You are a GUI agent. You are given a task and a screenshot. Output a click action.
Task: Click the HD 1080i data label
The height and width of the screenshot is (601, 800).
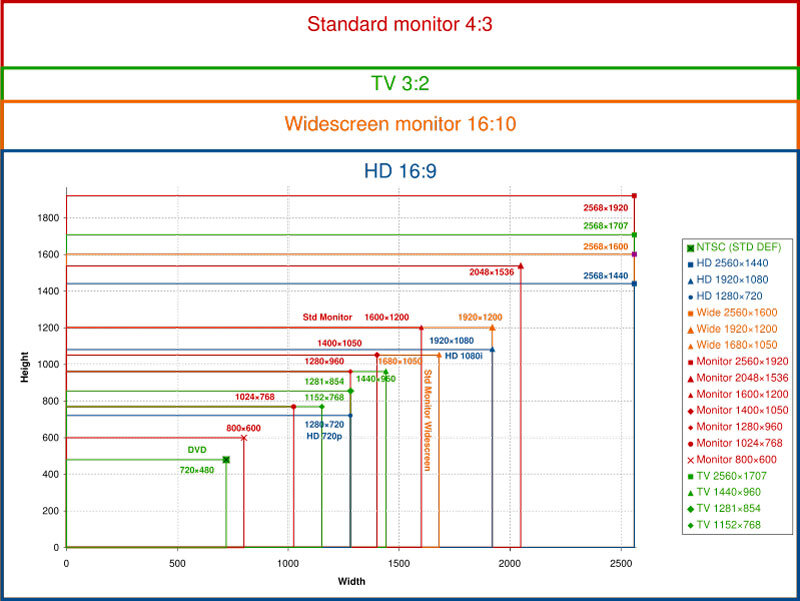[465, 356]
